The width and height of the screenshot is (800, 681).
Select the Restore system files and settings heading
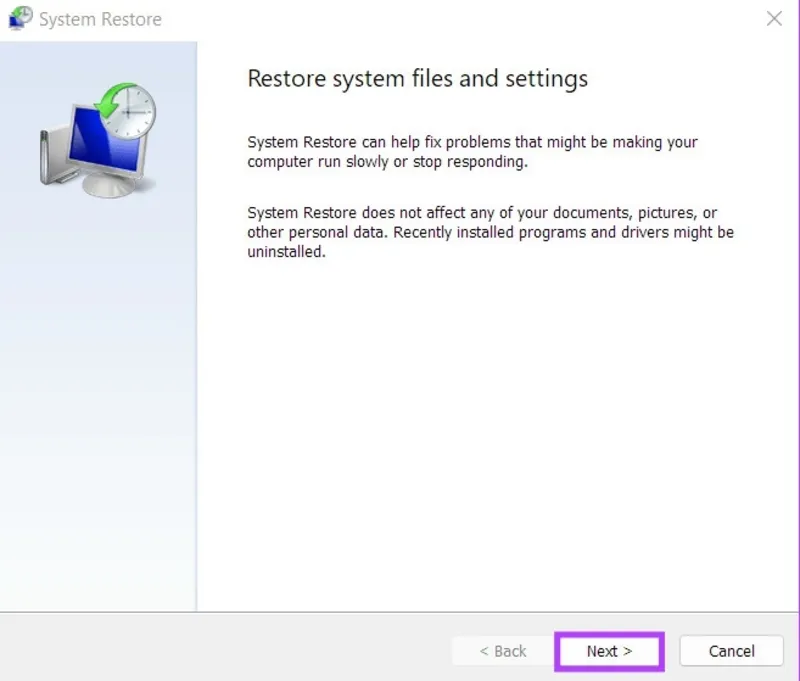pyautogui.click(x=418, y=78)
